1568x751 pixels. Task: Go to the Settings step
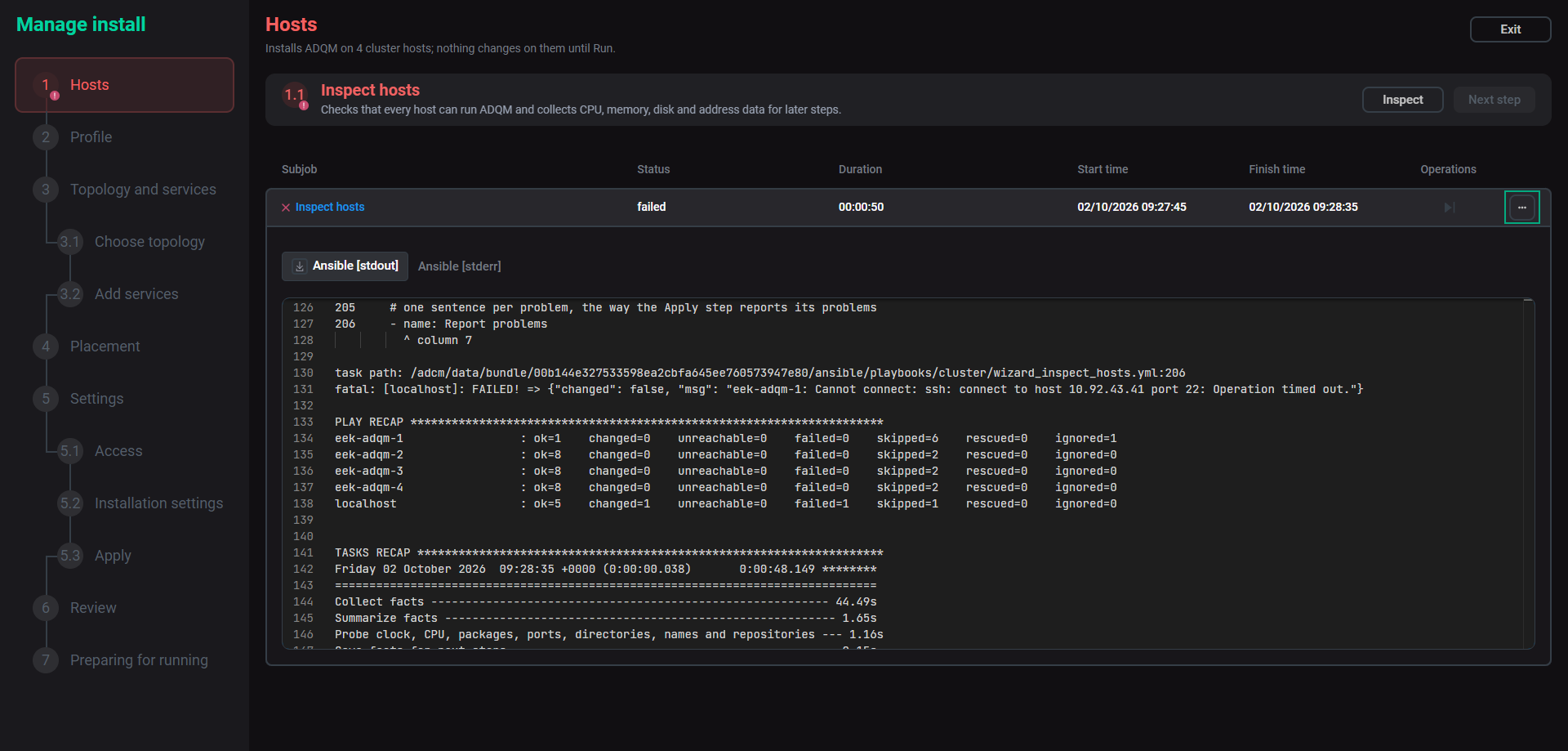[x=97, y=399]
